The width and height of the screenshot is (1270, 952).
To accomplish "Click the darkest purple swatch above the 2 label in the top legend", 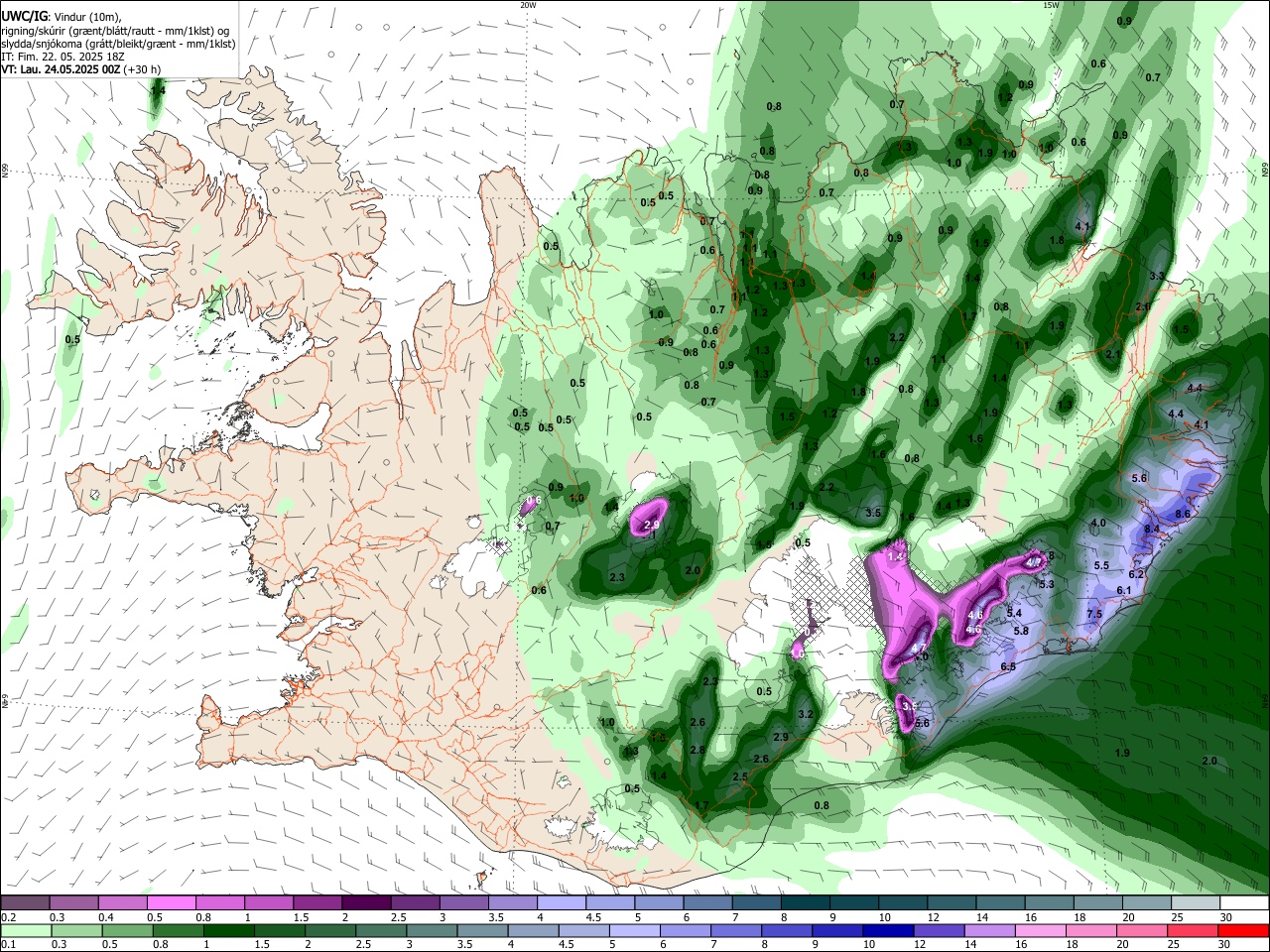I will (x=365, y=902).
